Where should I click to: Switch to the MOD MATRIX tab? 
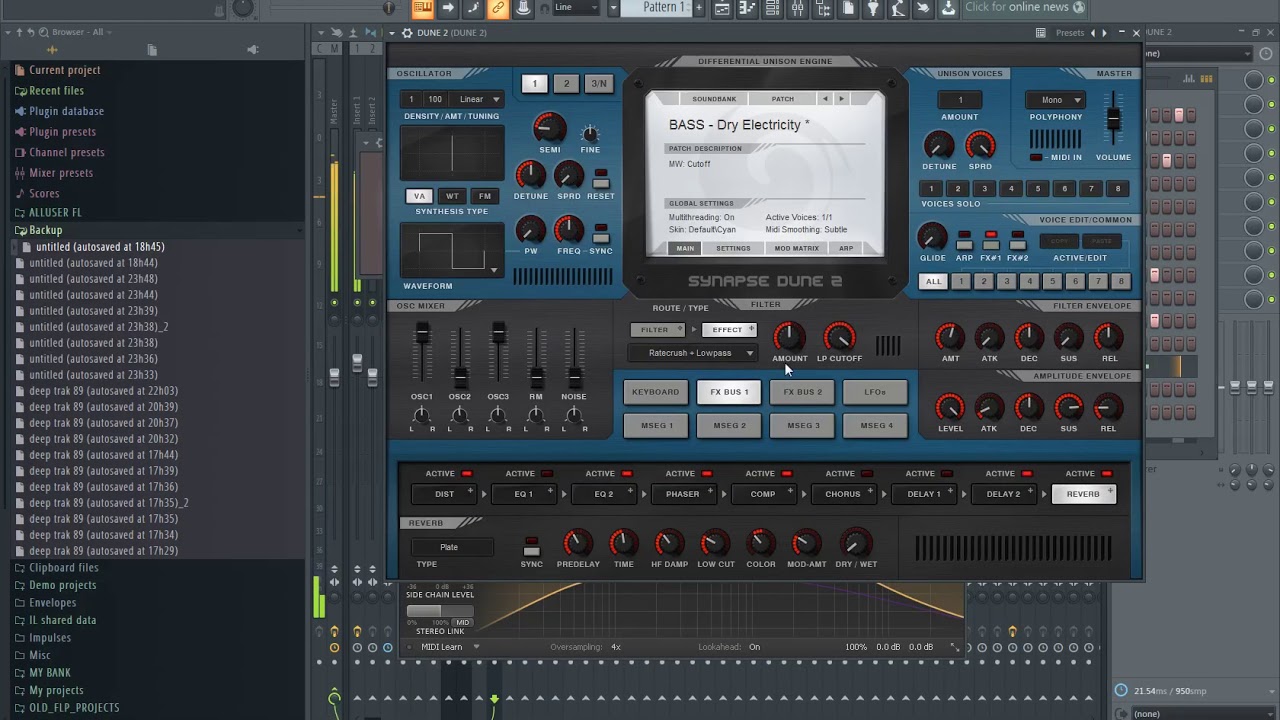(x=796, y=248)
